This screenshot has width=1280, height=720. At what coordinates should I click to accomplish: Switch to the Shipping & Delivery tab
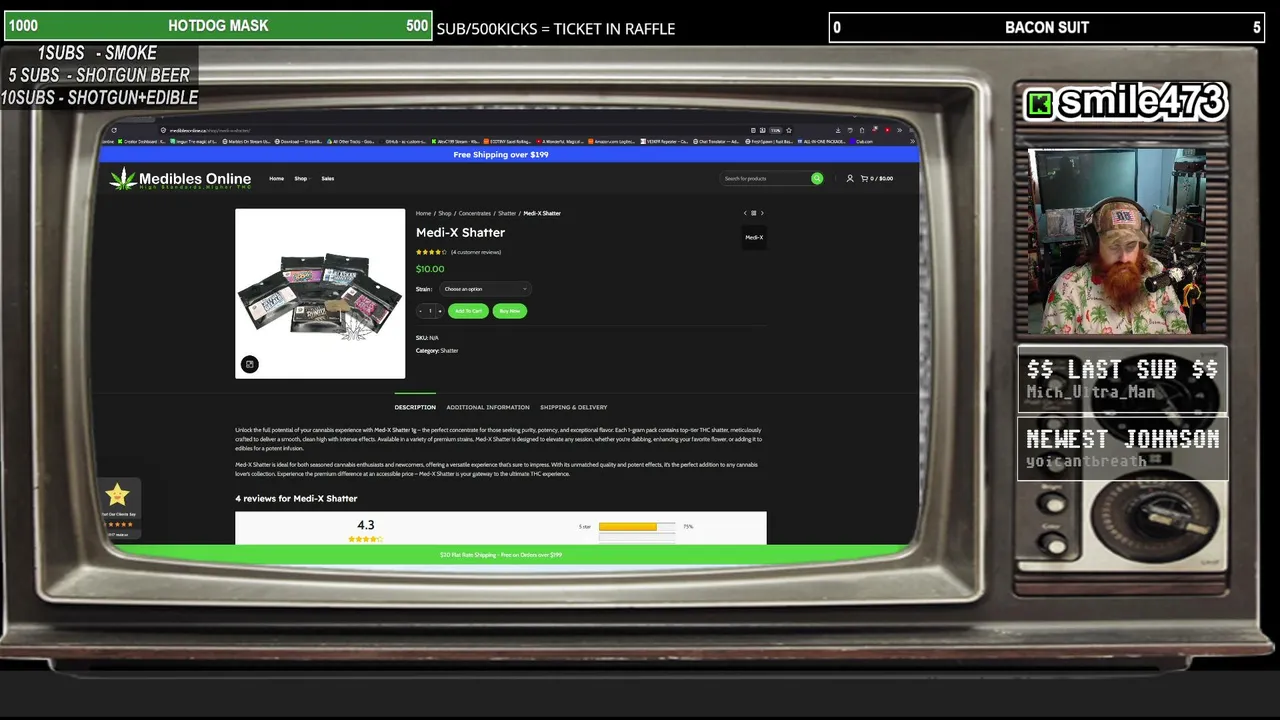pos(574,407)
